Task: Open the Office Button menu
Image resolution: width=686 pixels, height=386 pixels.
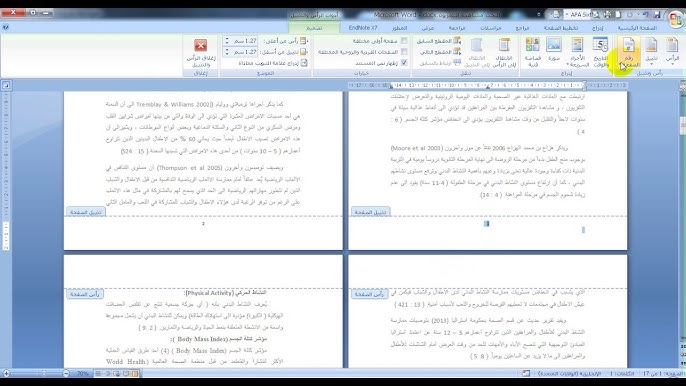Action: point(676,19)
